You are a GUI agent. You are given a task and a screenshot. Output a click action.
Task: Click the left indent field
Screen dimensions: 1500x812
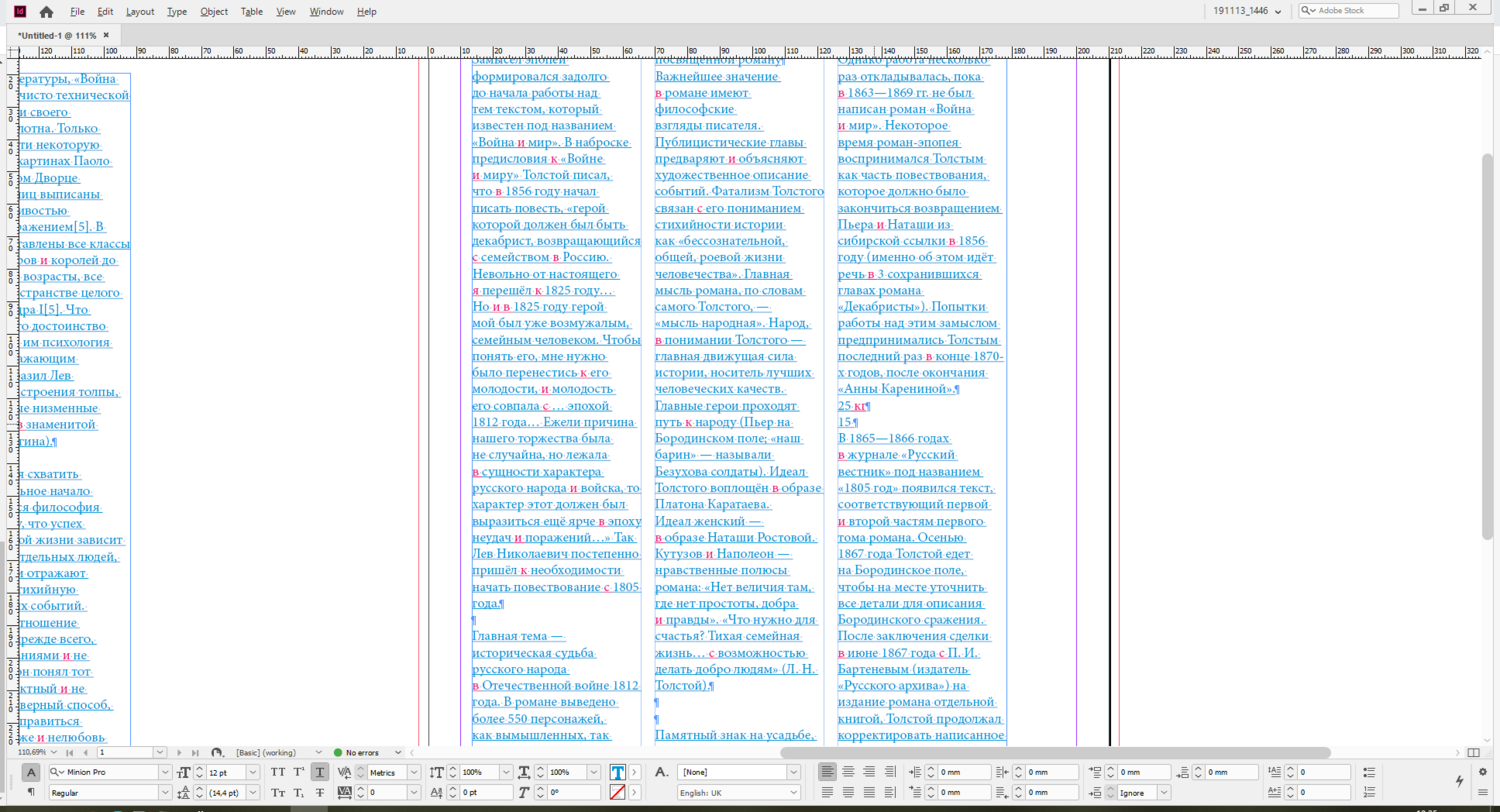(963, 772)
